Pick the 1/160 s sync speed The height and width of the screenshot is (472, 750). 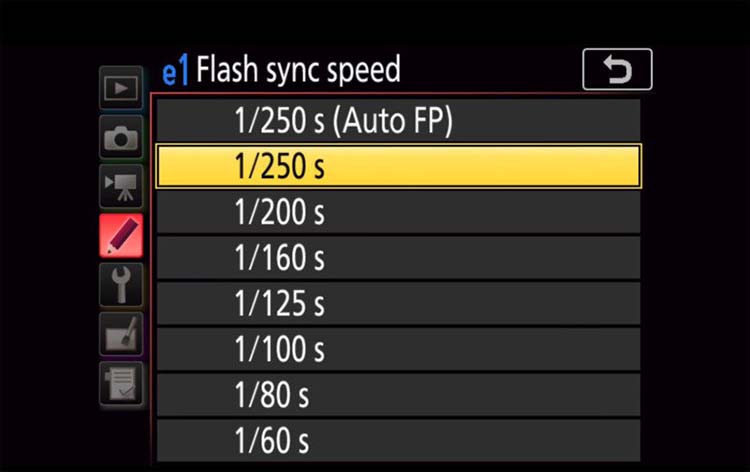click(x=398, y=258)
